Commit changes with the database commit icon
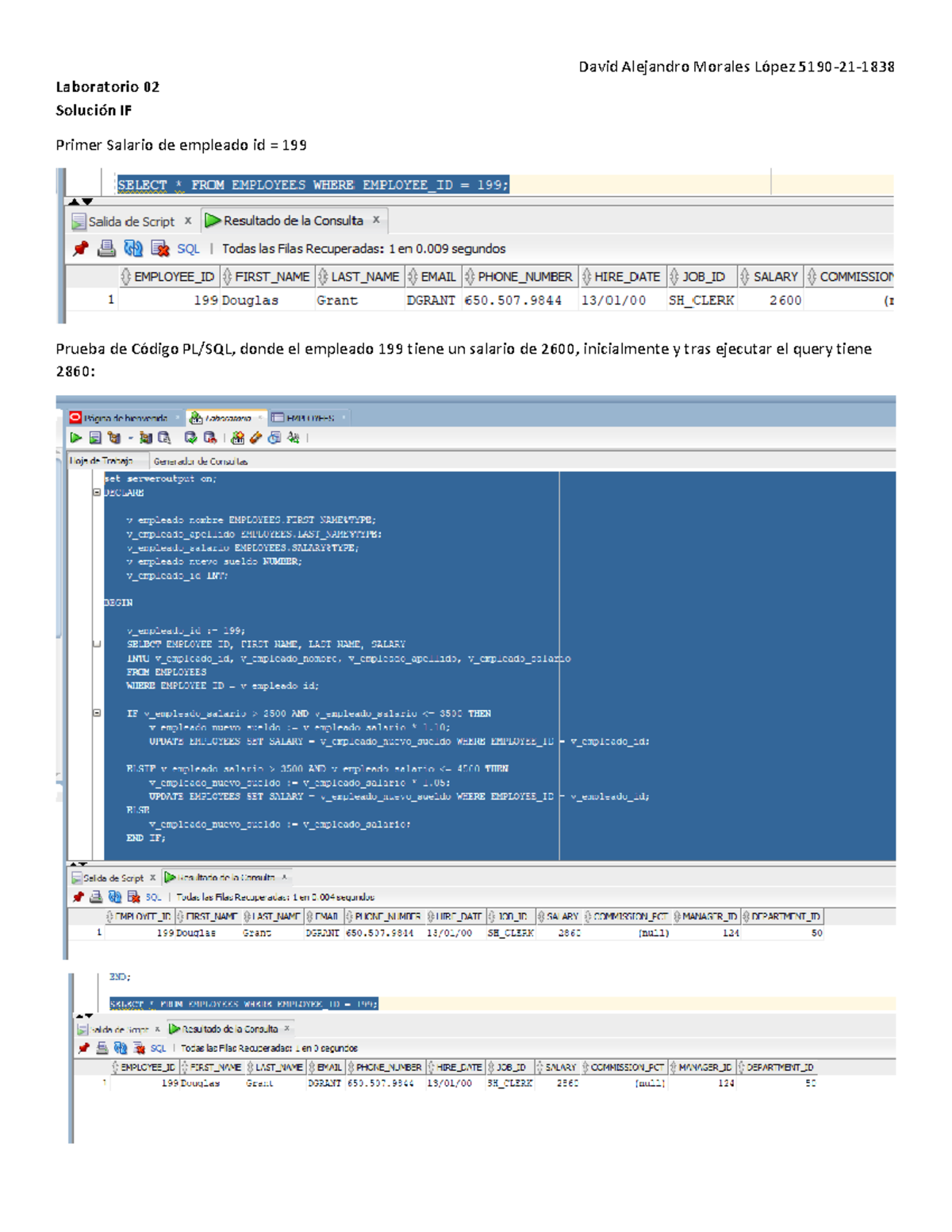 (189, 438)
